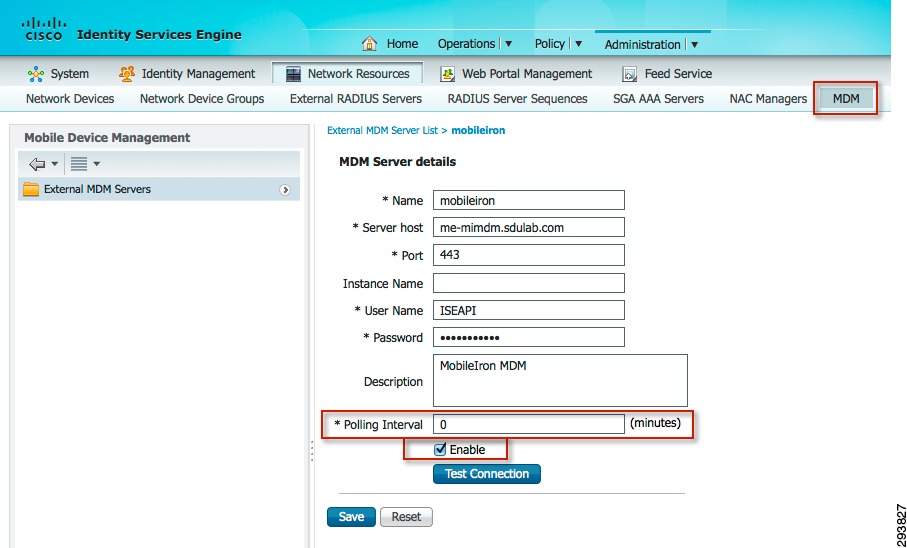The image size is (907, 548).
Task: Click External MDM Server List breadcrumb
Action: (x=382, y=130)
